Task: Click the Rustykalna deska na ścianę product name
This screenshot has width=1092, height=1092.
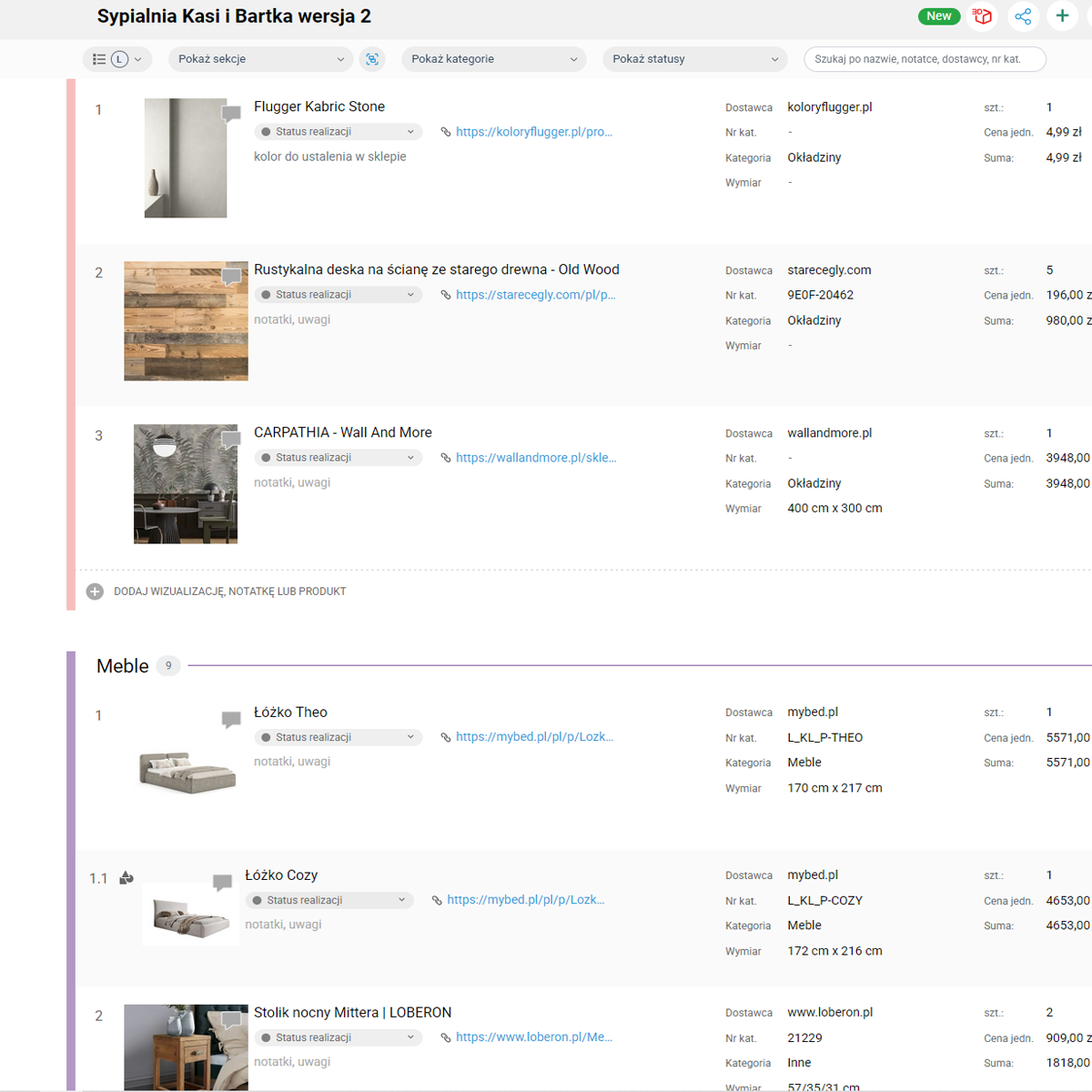Action: pos(437,269)
